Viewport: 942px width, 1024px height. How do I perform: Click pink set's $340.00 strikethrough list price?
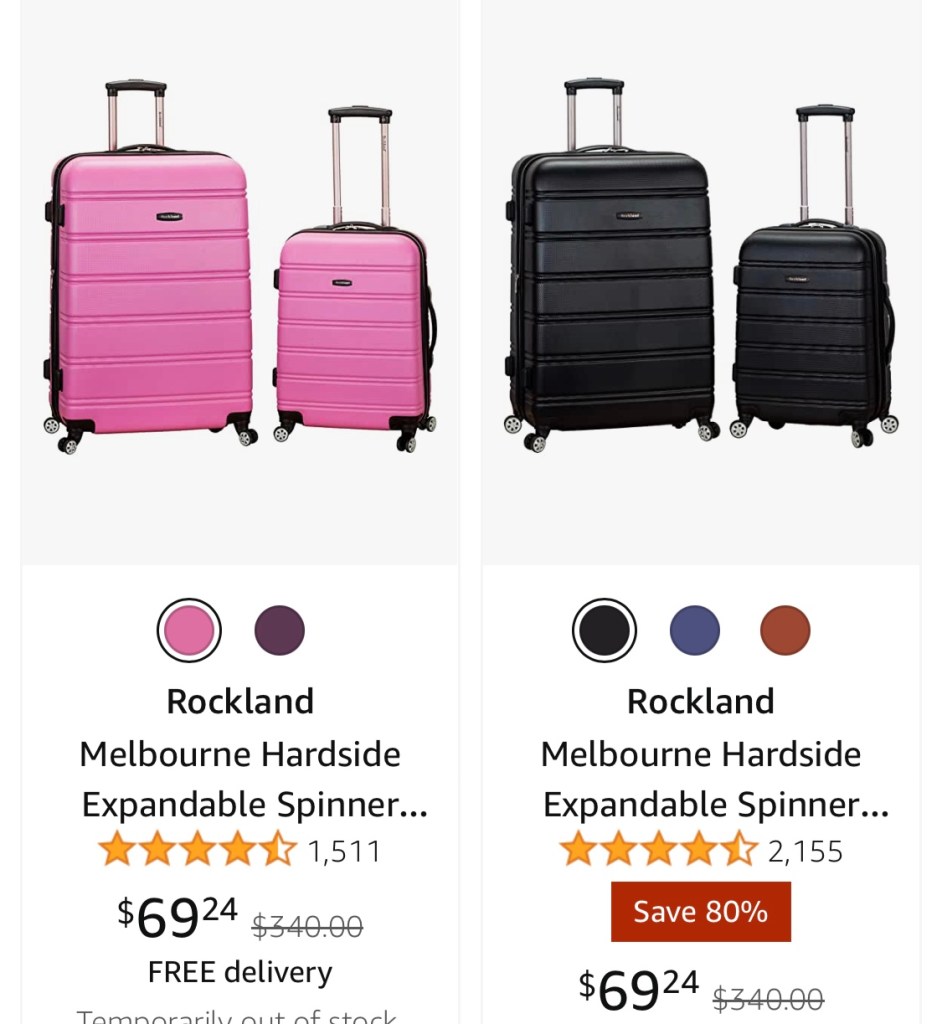[x=307, y=927]
